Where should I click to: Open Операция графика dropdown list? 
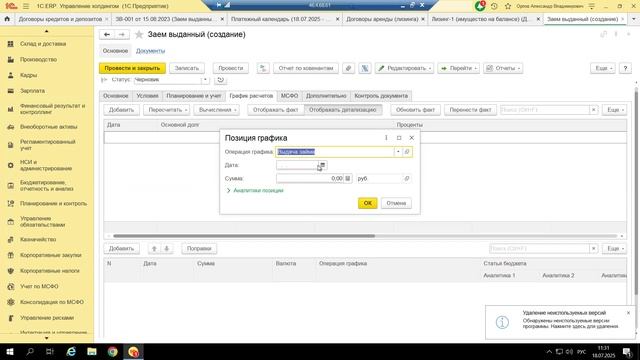pyautogui.click(x=398, y=152)
